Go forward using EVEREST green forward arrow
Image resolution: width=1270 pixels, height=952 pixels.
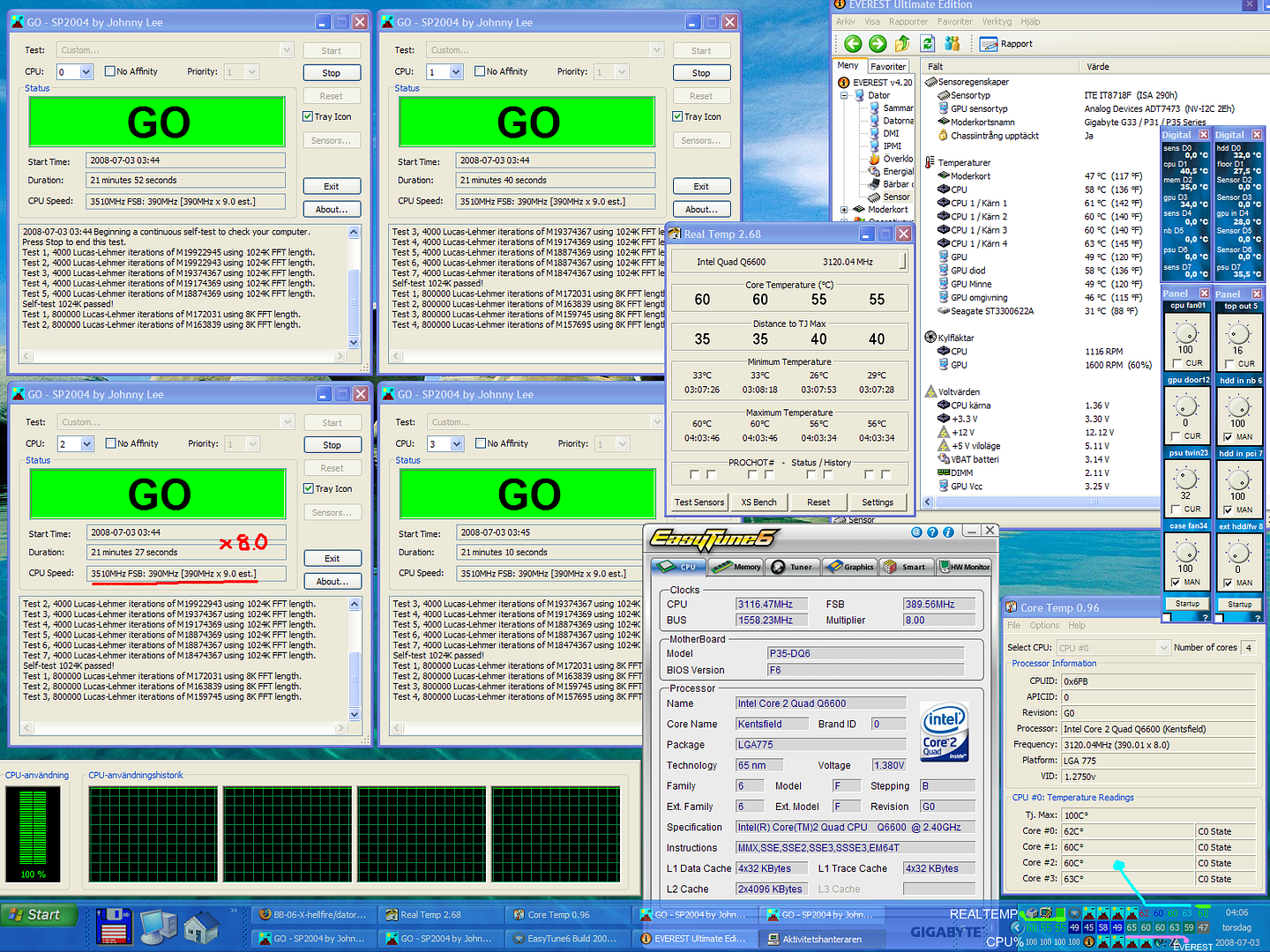878,43
